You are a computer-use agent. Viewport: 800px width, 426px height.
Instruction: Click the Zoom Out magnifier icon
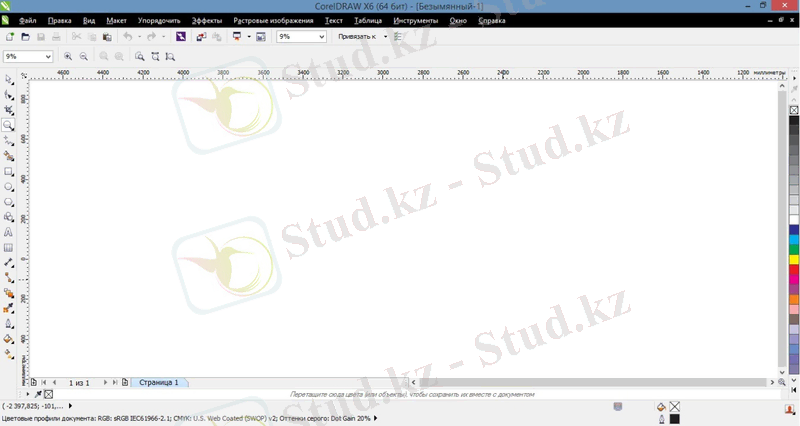(x=84, y=57)
